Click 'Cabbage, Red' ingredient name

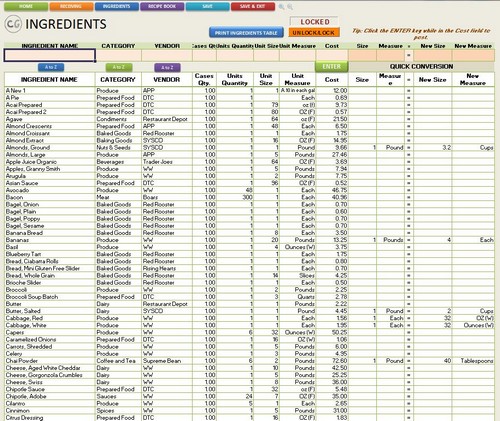[x=24, y=318]
